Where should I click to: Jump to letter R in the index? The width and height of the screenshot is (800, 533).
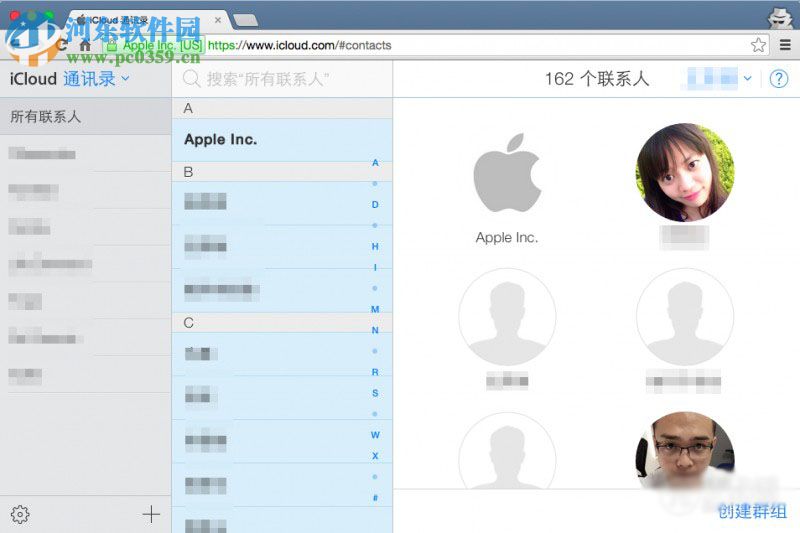click(x=375, y=372)
